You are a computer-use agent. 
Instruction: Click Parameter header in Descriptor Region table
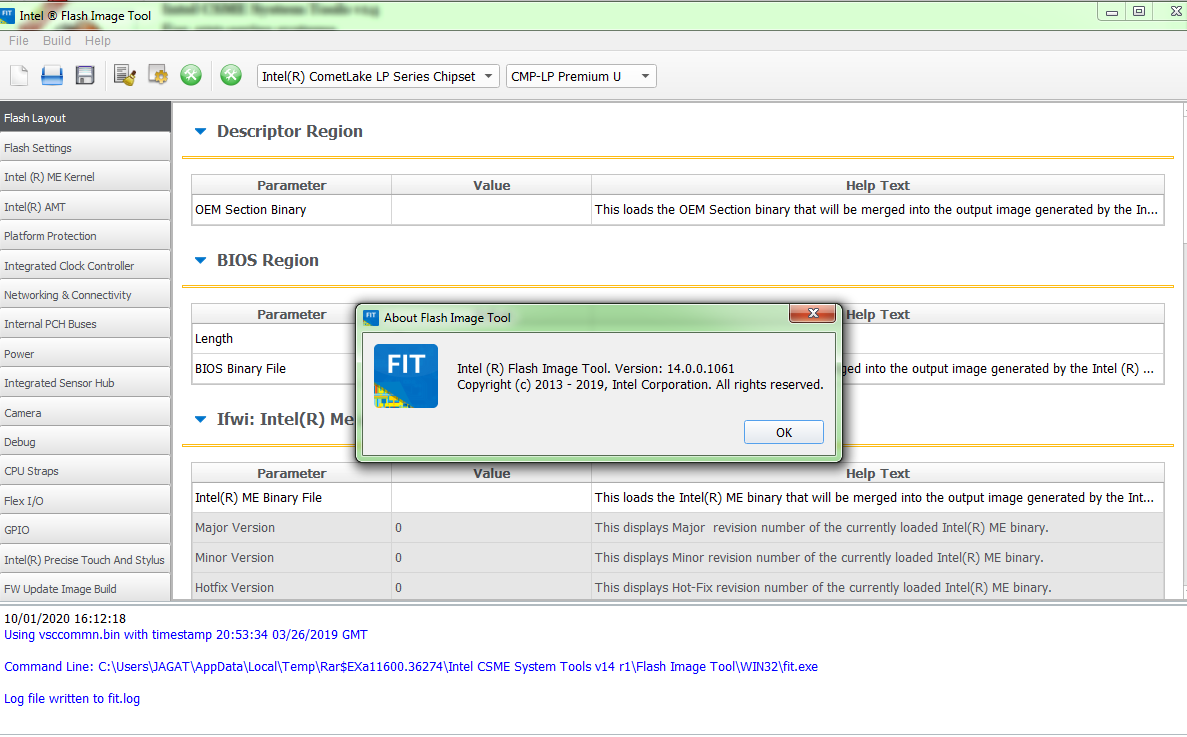[291, 185]
